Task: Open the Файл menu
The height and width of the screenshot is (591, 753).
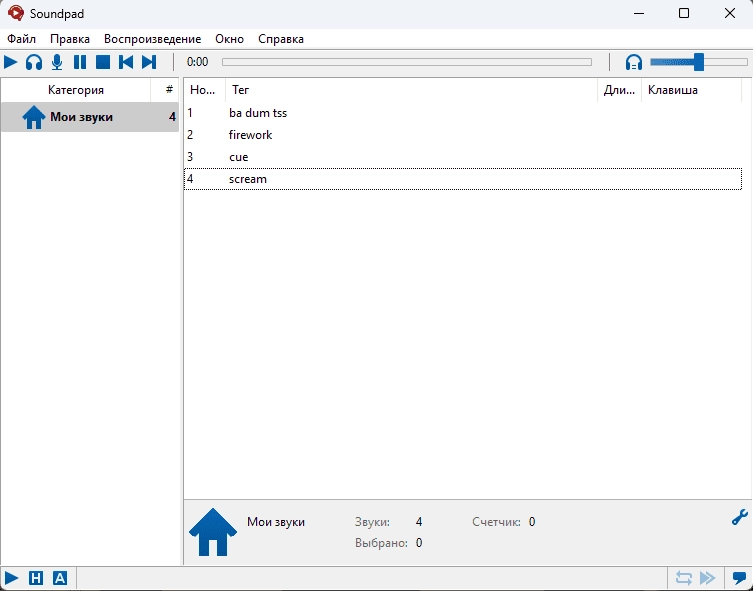Action: [x=21, y=39]
